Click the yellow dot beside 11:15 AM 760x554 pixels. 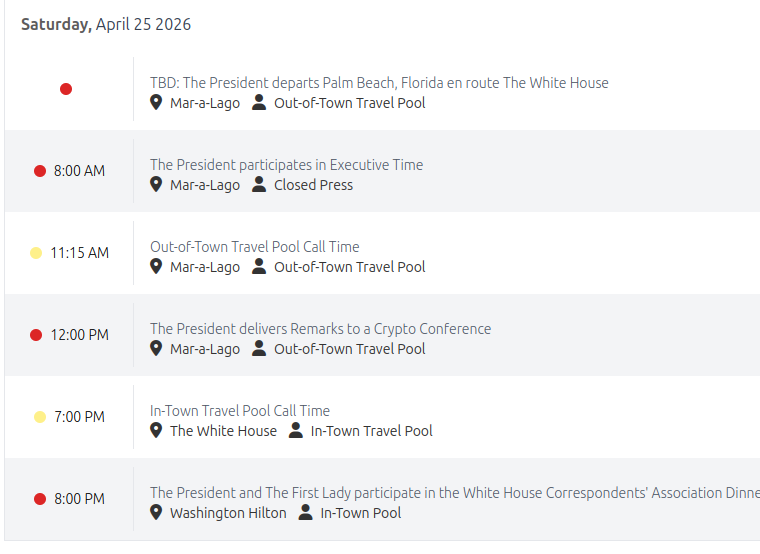pos(36,253)
